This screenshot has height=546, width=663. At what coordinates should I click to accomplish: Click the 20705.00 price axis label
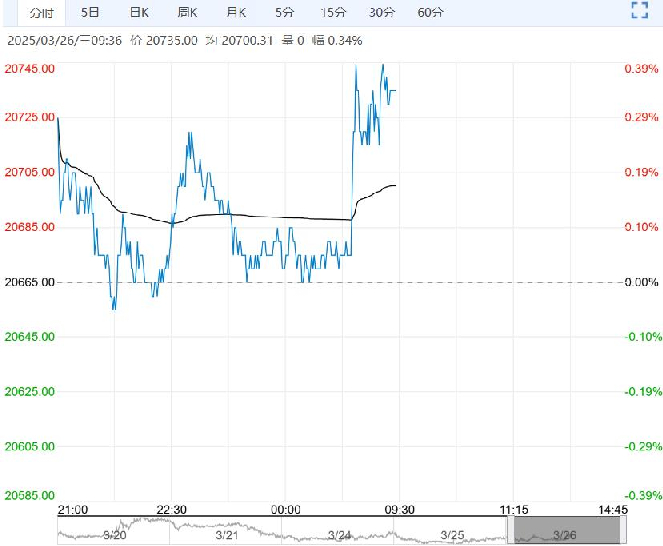[x=30, y=172]
